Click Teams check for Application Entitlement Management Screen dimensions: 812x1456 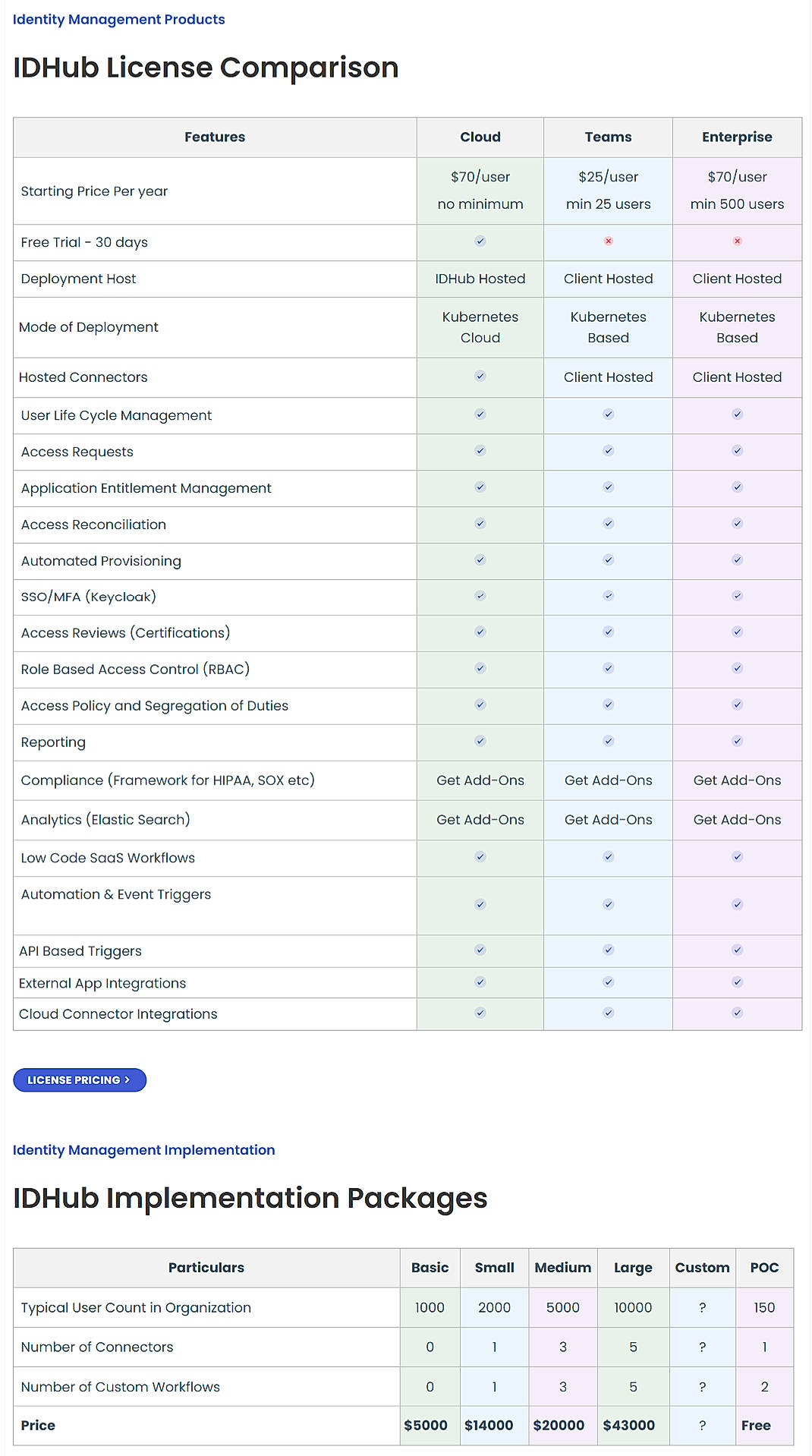click(x=609, y=487)
